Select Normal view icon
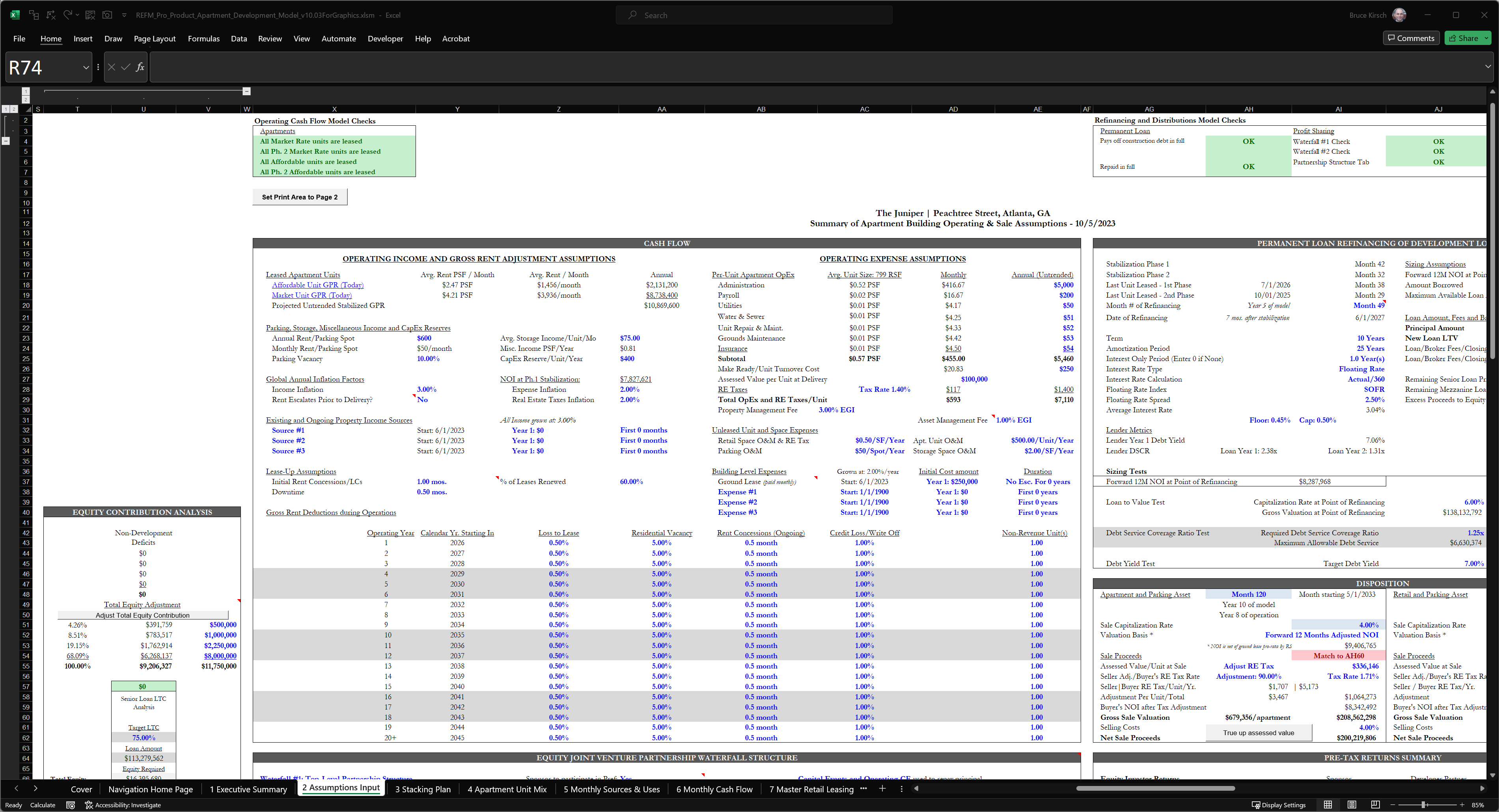The image size is (1499, 812). 1328,805
